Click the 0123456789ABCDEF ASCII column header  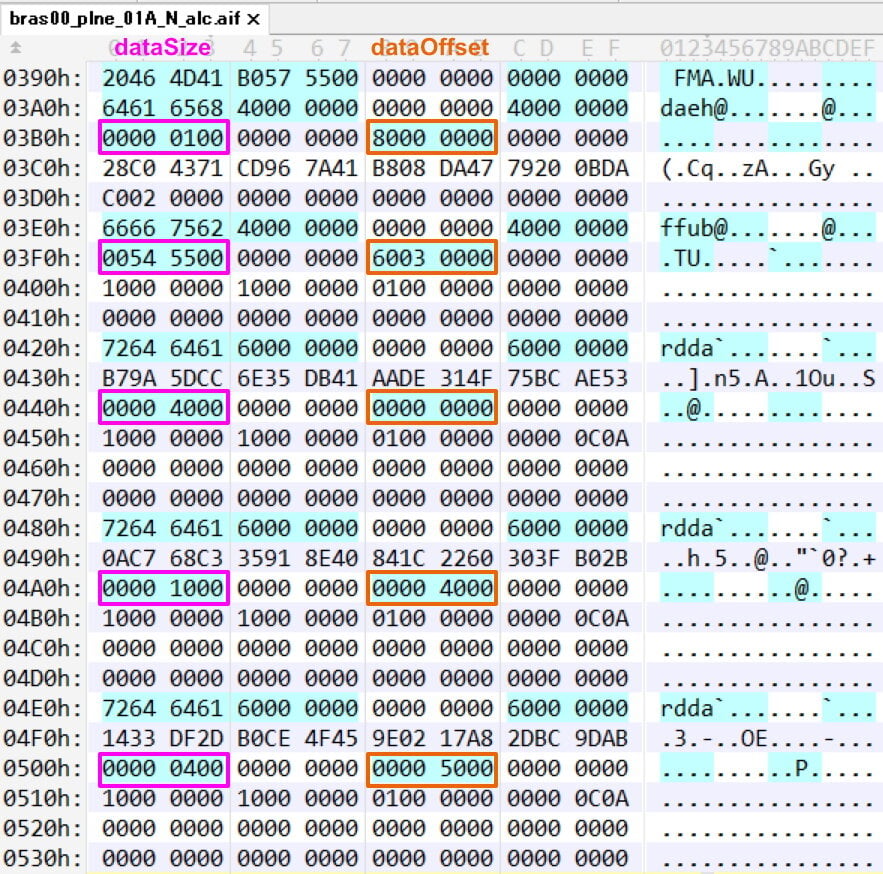pyautogui.click(x=767, y=48)
